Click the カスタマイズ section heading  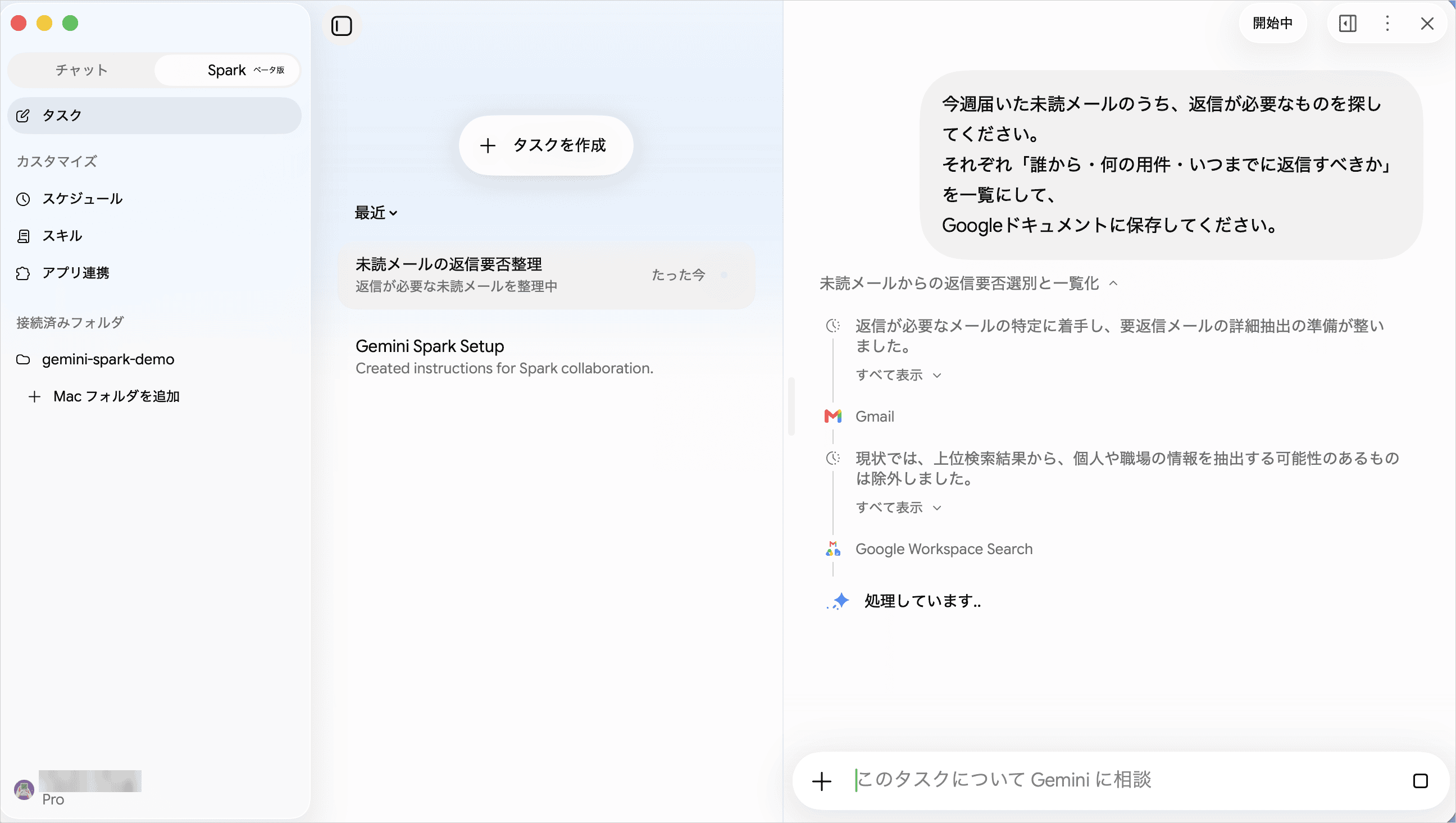pyautogui.click(x=57, y=162)
